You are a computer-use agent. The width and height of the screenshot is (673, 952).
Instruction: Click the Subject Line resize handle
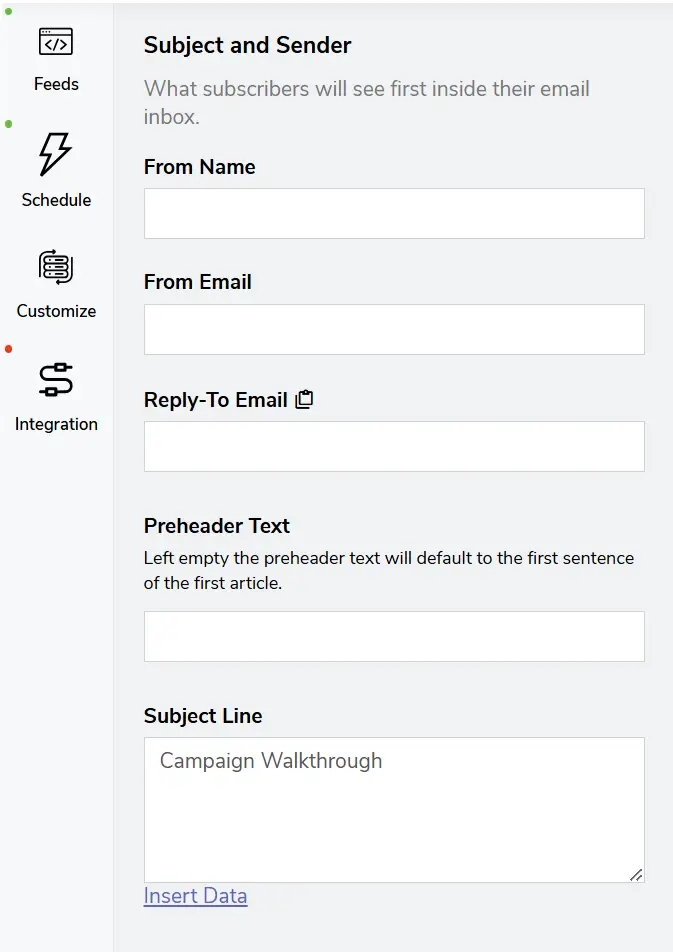(636, 874)
